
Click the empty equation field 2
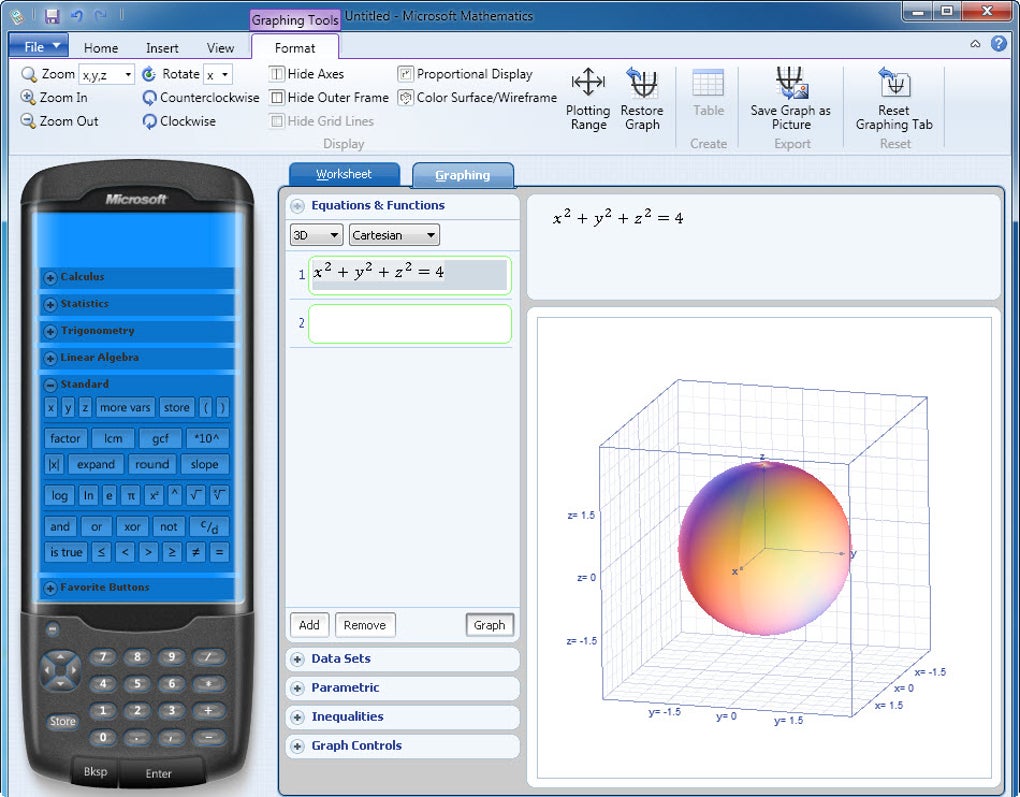tap(410, 324)
